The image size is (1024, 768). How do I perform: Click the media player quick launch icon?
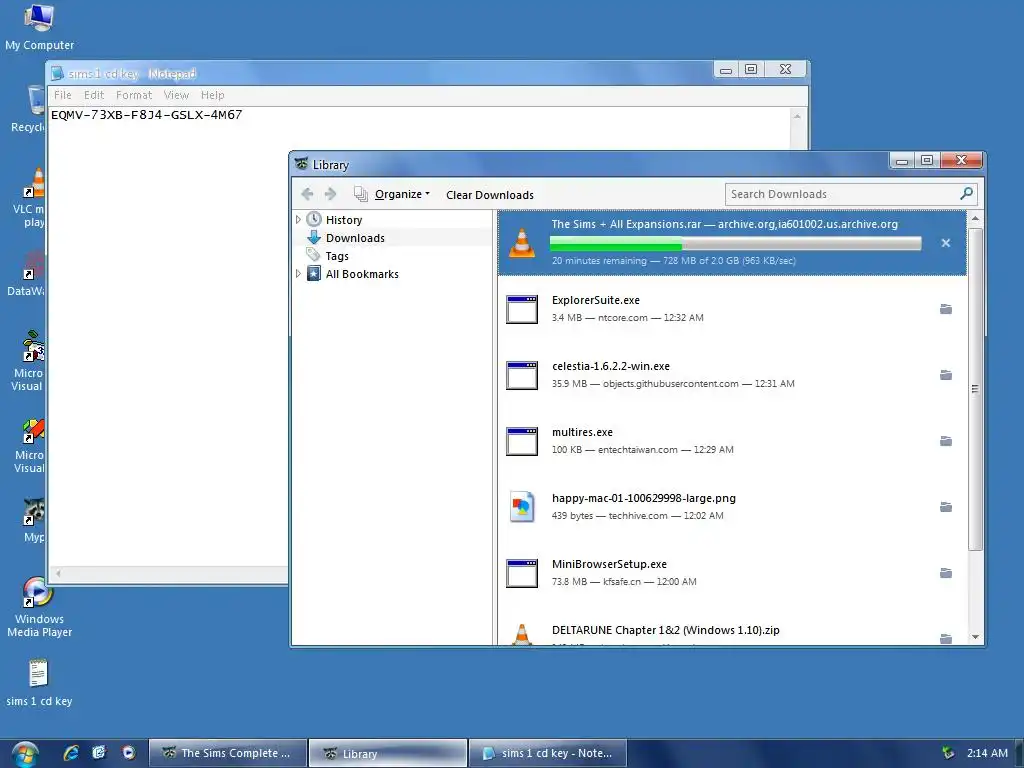[129, 753]
